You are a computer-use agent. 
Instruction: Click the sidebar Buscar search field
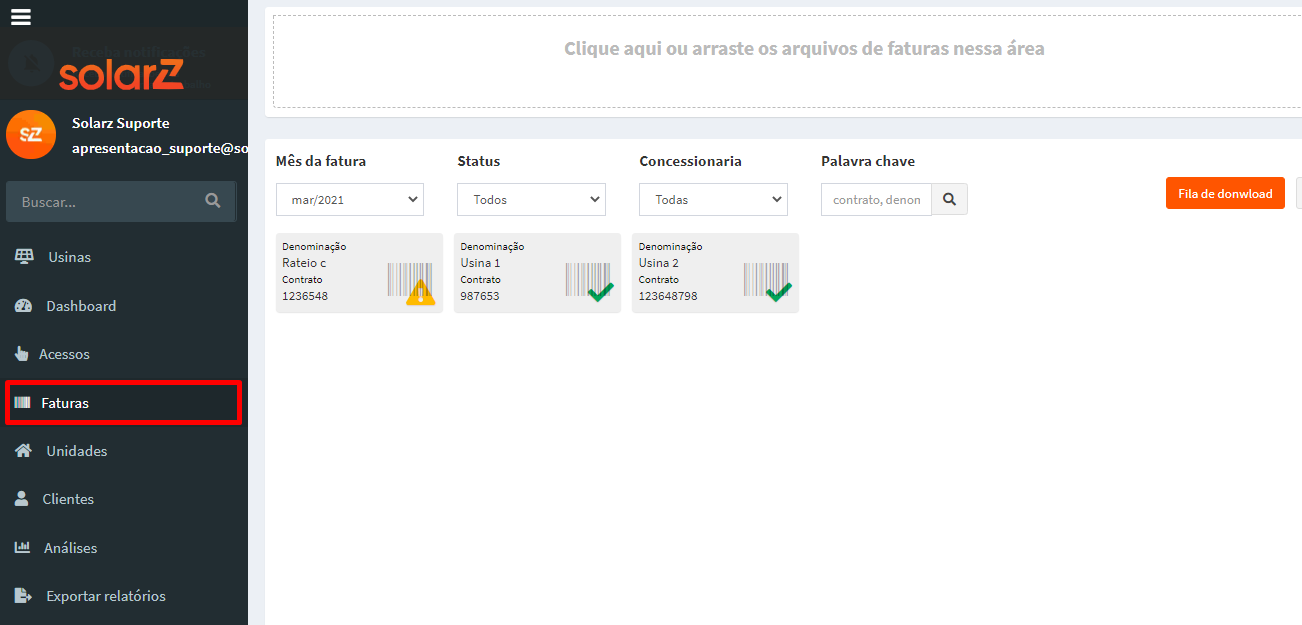click(105, 201)
